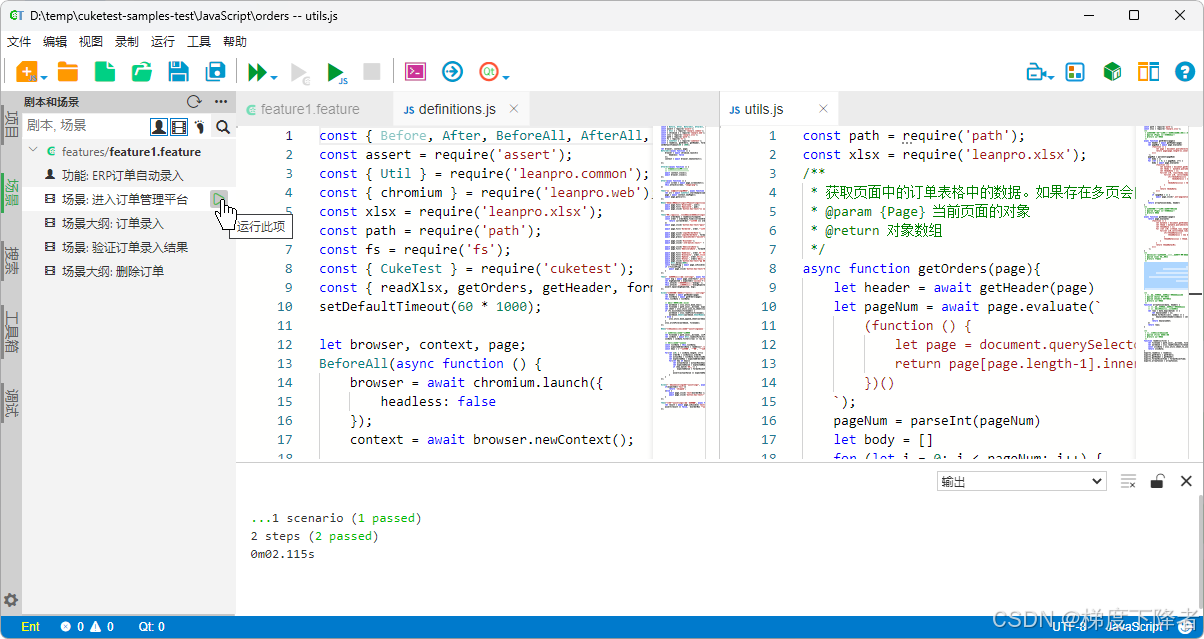Toggle the split editor layout icon
This screenshot has height=639, width=1204.
(x=1148, y=72)
